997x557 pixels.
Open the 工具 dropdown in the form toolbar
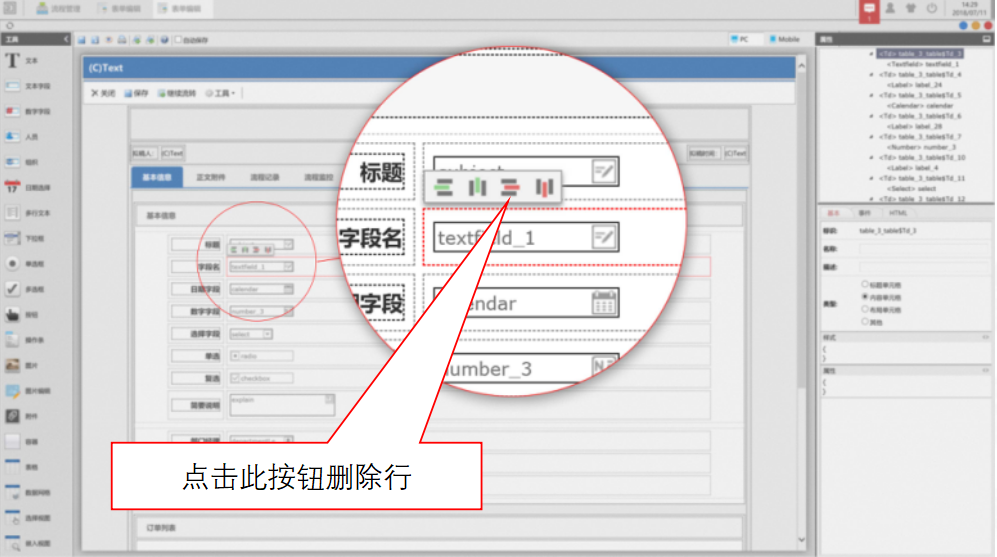(x=220, y=93)
